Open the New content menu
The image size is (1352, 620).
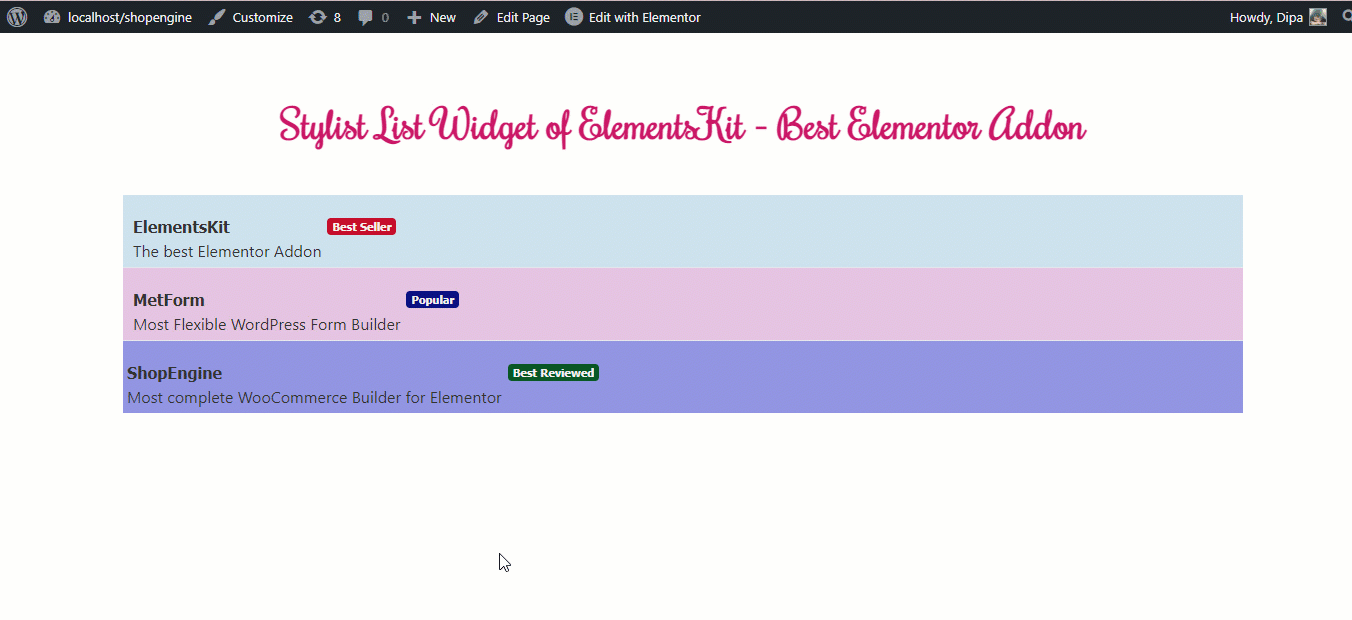431,17
